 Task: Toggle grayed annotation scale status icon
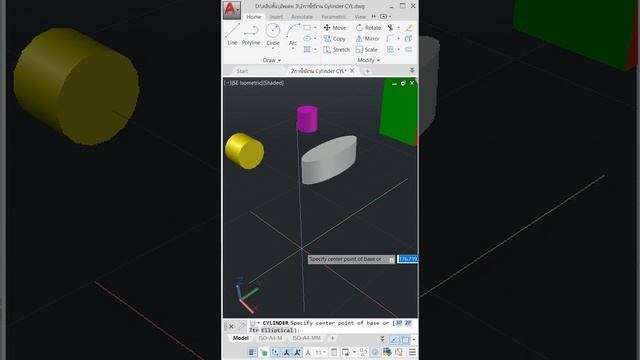[x=308, y=352]
